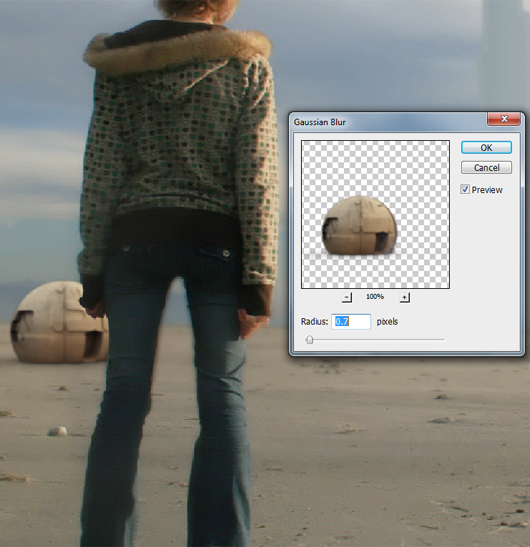Viewport: 530px width, 547px height.
Task: Click the pixels unit label
Action: [x=387, y=322]
